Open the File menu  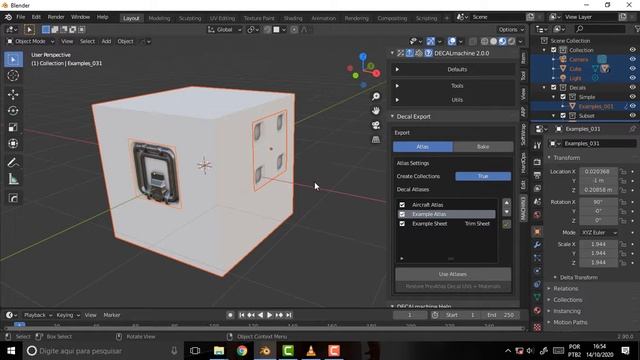[20, 17]
